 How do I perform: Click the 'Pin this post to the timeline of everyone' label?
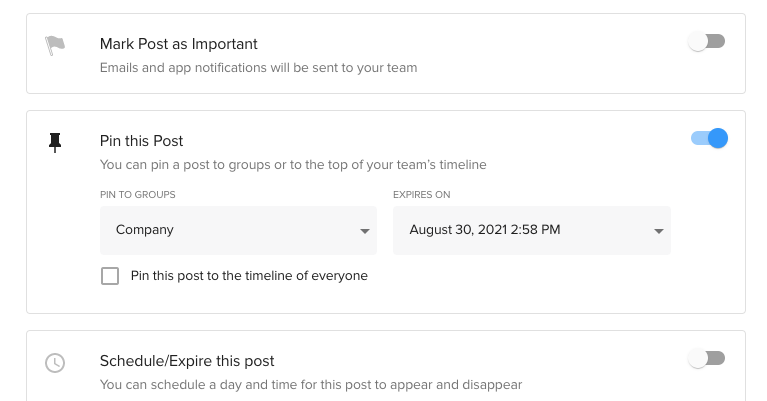[x=249, y=276]
